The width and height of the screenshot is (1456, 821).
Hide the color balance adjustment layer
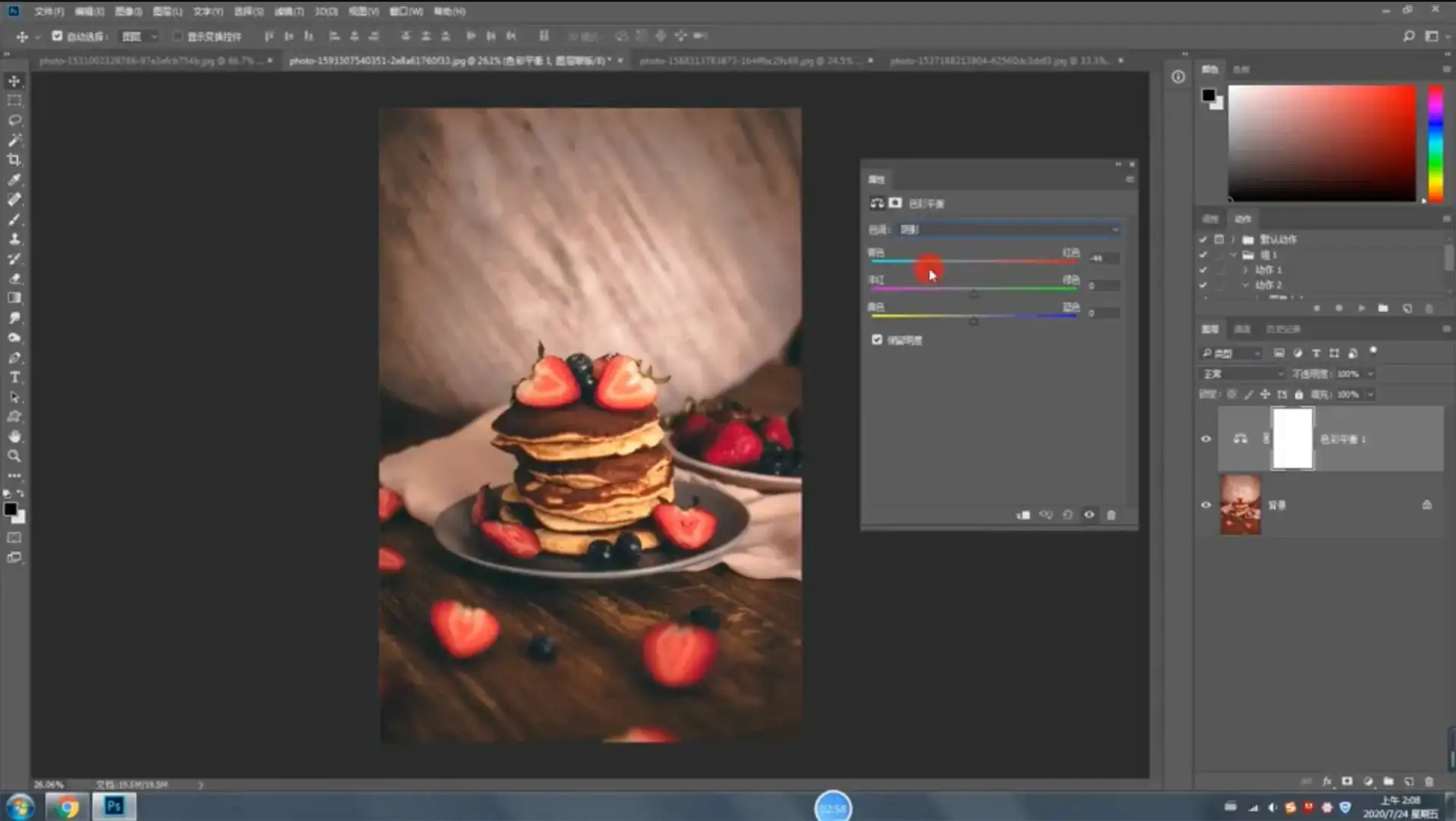pyautogui.click(x=1206, y=439)
